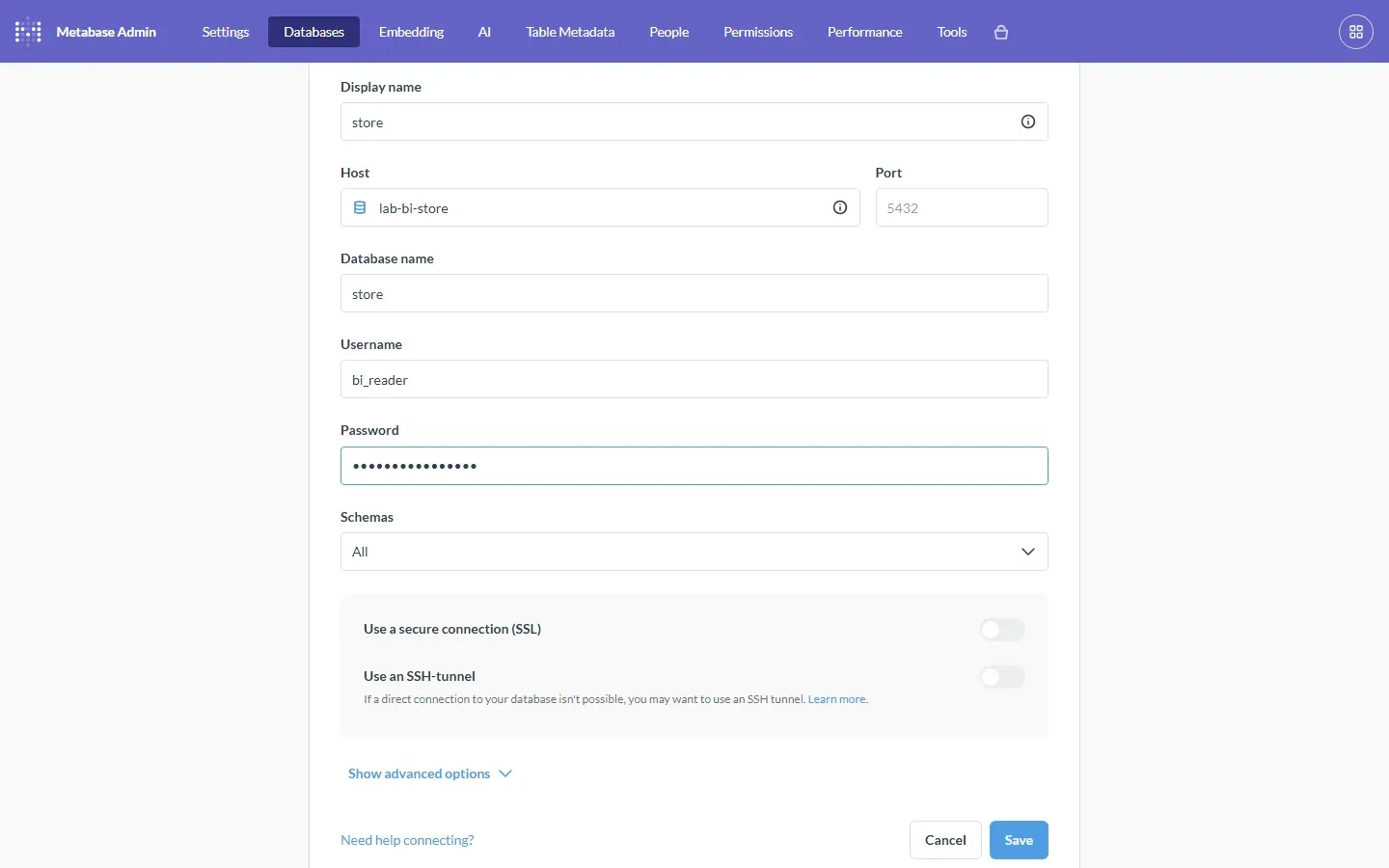Click the Username field with bi_reader
This screenshot has width=1389, height=868.
(x=694, y=379)
